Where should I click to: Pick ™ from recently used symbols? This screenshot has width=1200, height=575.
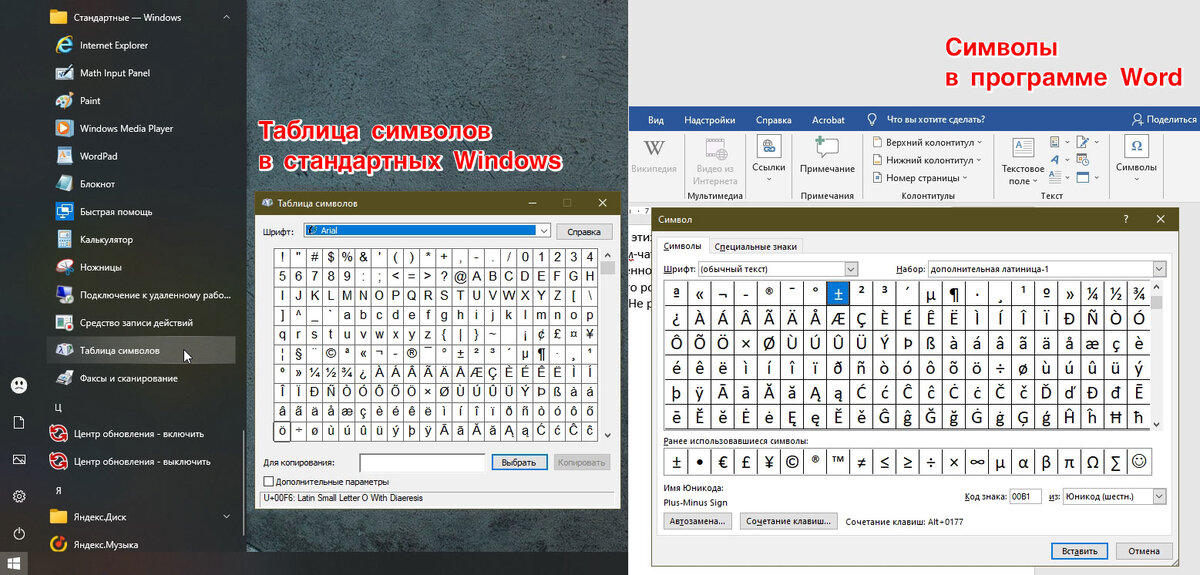point(838,462)
